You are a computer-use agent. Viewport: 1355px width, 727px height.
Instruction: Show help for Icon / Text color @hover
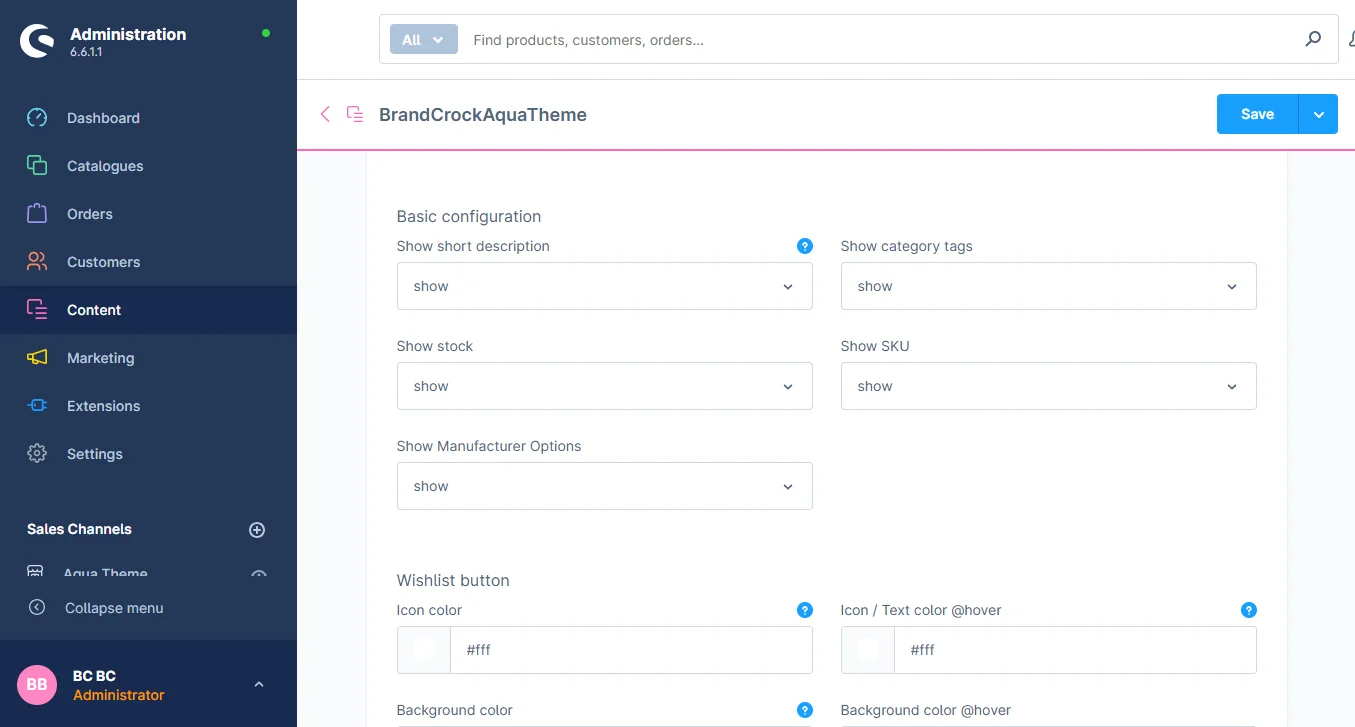(1248, 610)
